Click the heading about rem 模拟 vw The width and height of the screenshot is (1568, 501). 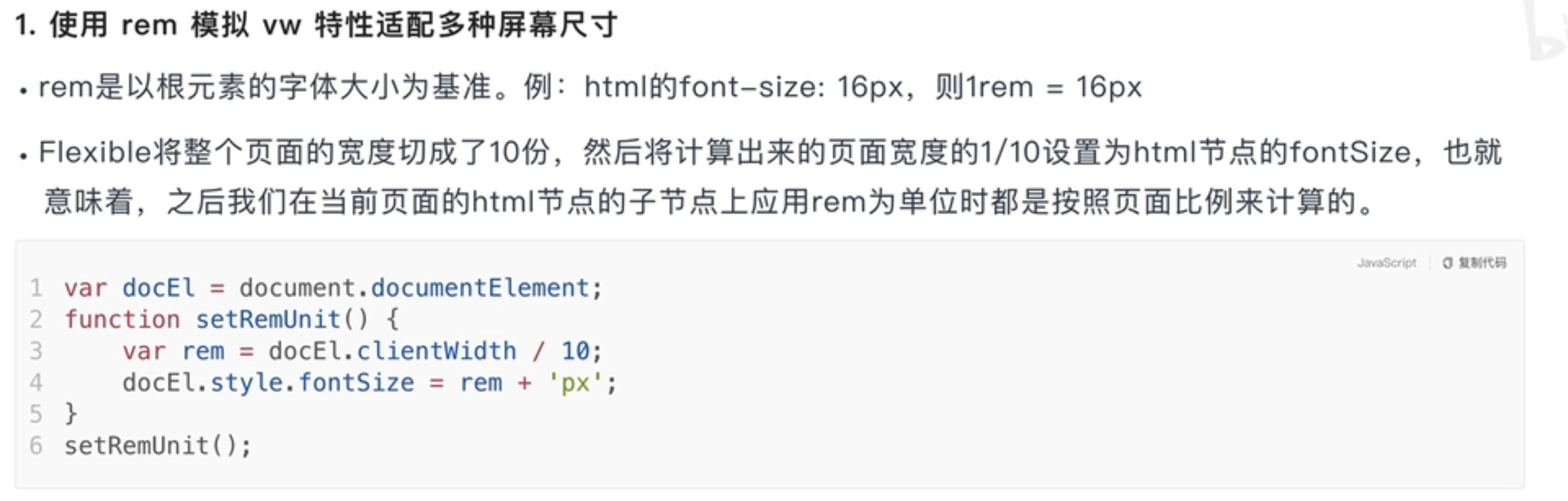coord(317,26)
